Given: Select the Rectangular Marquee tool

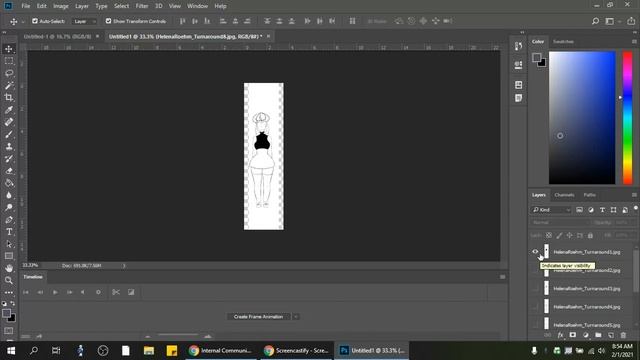Looking at the screenshot, I should coord(9,61).
